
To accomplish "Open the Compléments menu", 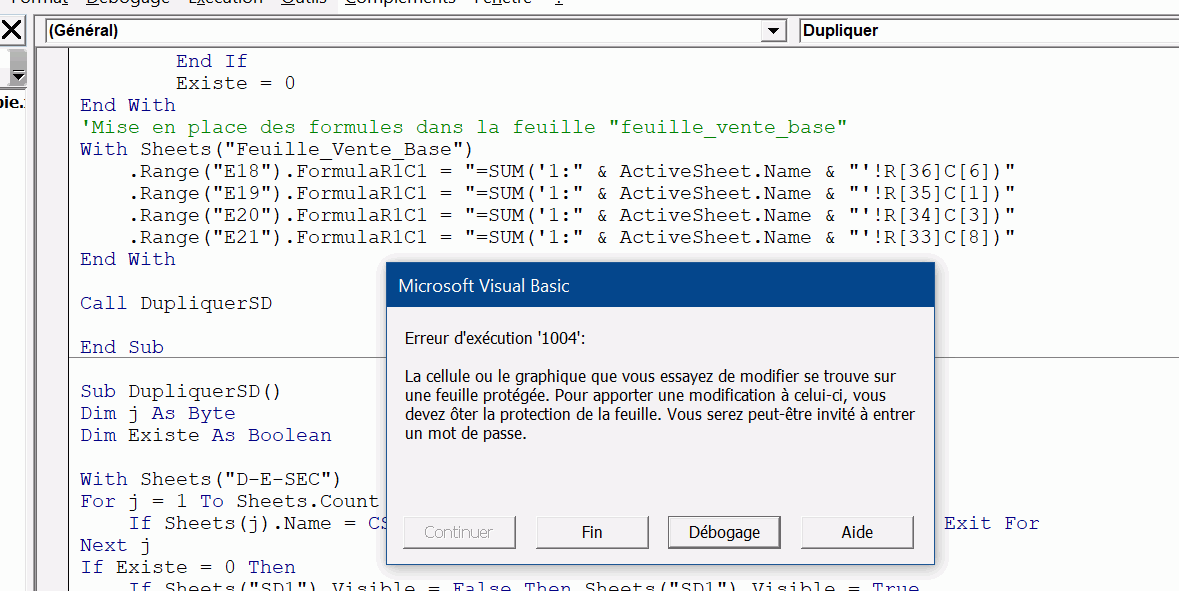I will (x=400, y=2).
